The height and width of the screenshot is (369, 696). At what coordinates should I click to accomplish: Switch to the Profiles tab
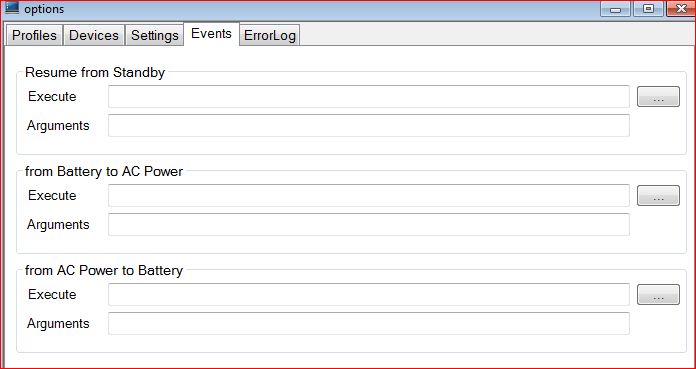pos(34,35)
